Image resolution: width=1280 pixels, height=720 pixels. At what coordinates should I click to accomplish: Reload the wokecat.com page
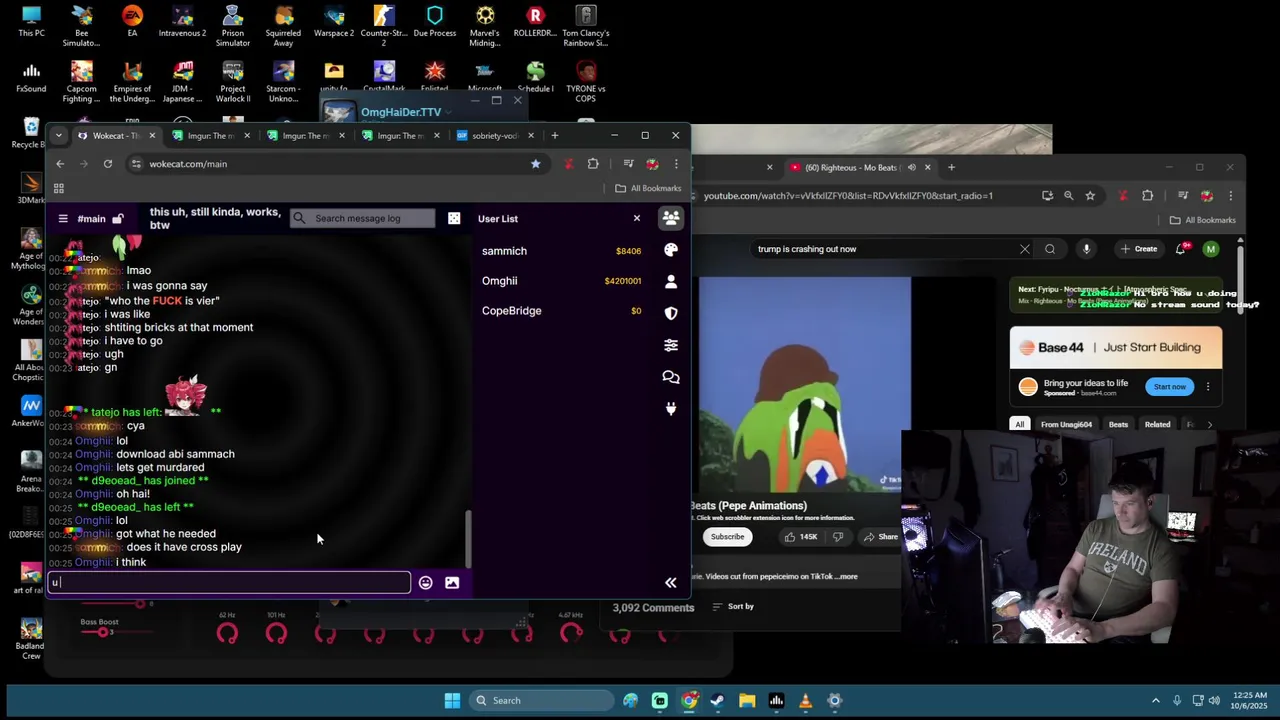pyautogui.click(x=108, y=164)
